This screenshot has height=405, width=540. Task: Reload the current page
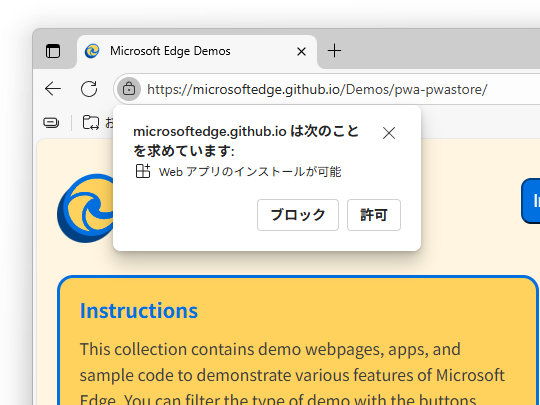(x=89, y=89)
